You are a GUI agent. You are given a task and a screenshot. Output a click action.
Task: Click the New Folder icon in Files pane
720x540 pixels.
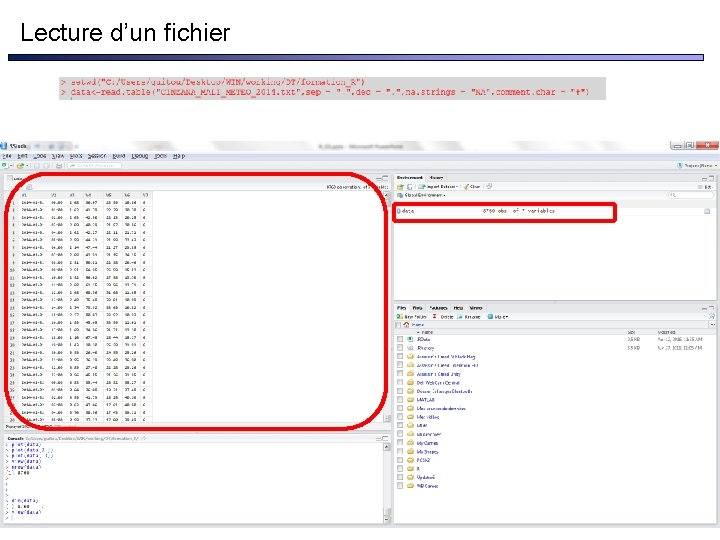(400, 317)
